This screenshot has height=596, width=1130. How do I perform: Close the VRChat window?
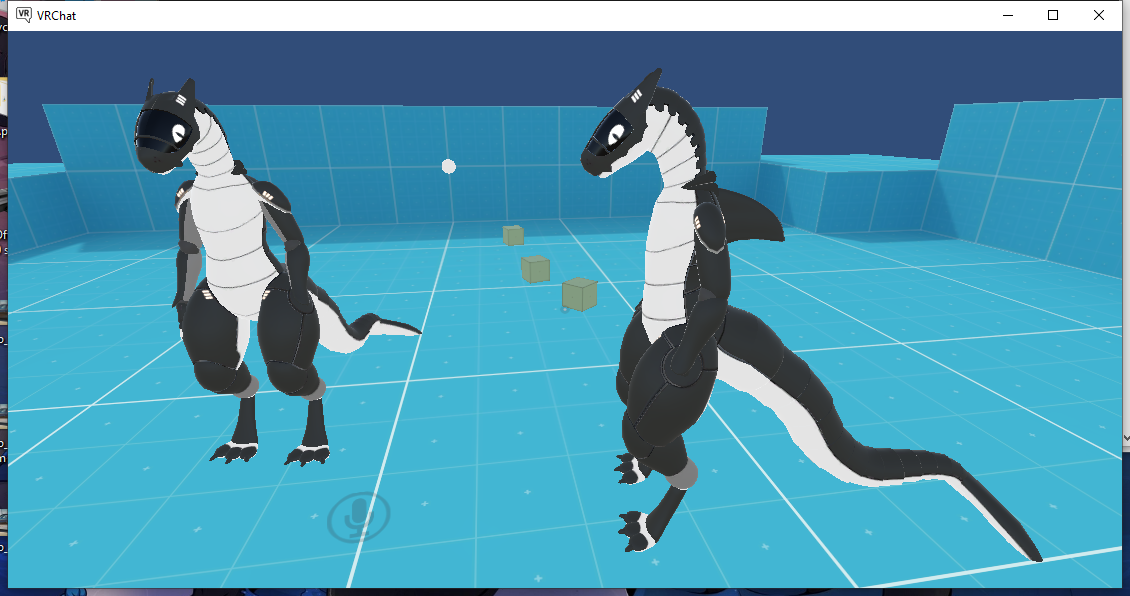click(x=1099, y=15)
